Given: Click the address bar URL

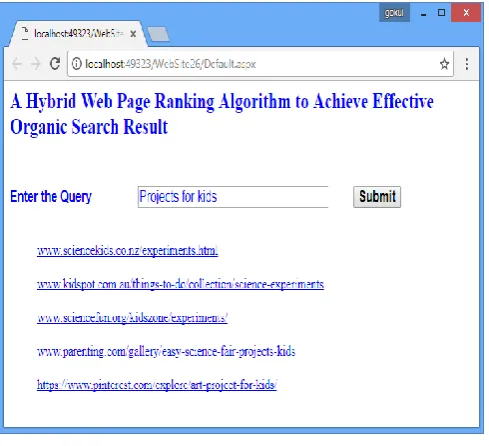Looking at the screenshot, I should pos(170,64).
